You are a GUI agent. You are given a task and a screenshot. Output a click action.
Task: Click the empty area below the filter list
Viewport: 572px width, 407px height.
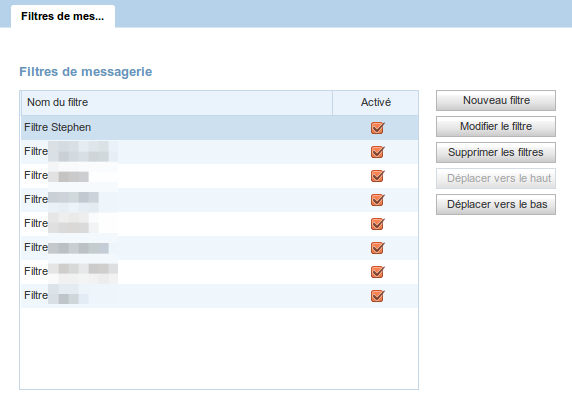pos(220,348)
